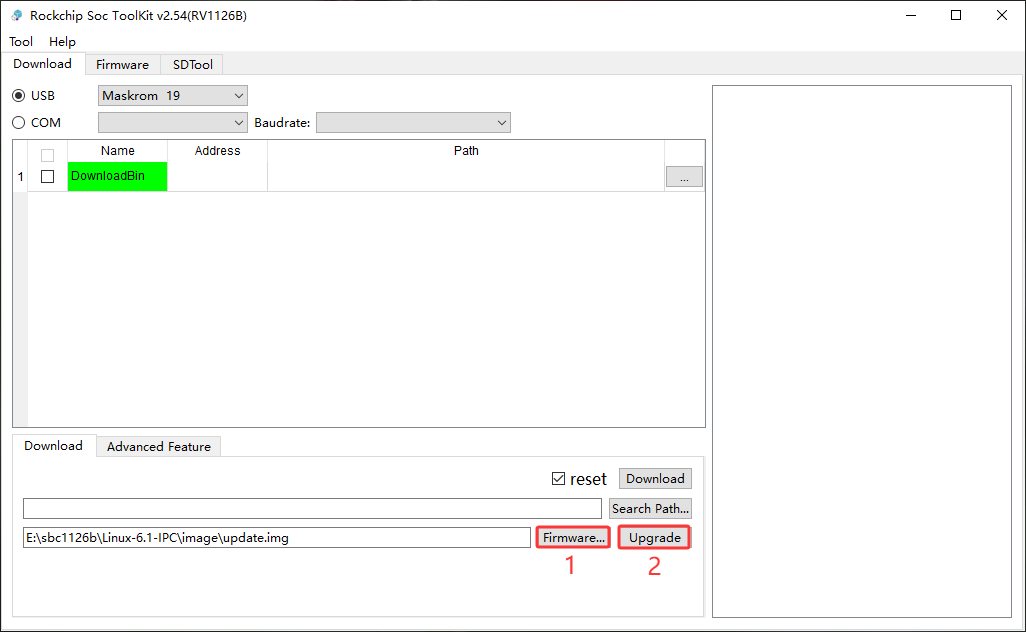Screen dimensions: 1026x632
Task: Open the Help menu
Action: coord(62,41)
